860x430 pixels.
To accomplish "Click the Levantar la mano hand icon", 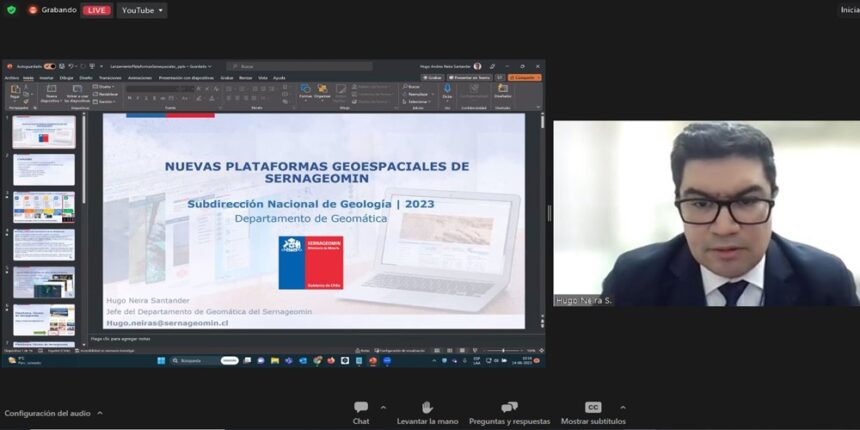I will (x=426, y=408).
